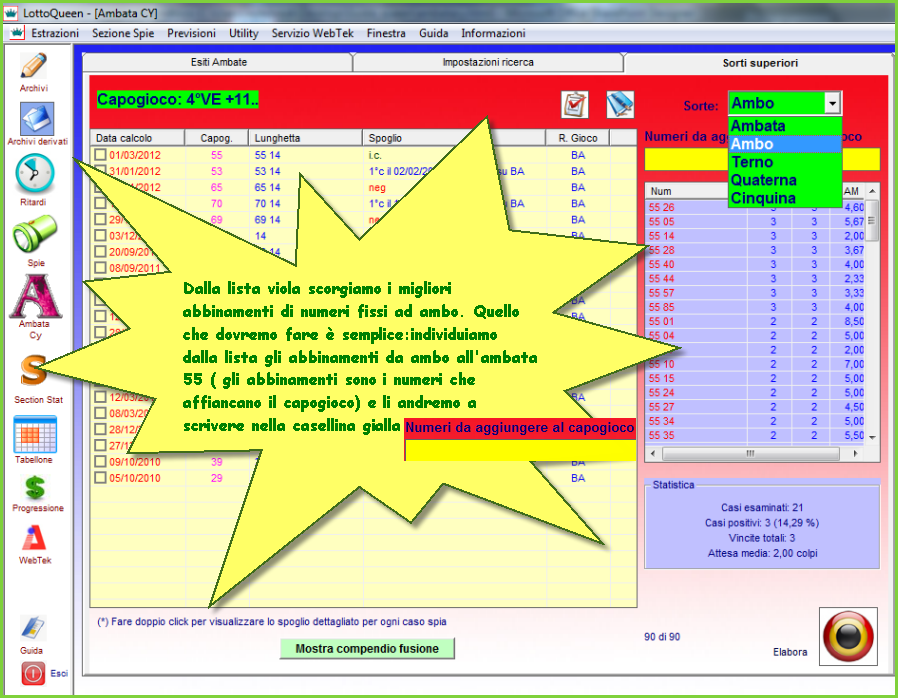Screen dimensions: 898x698
Task: Tick the checkbox for 09/10/2010
Action: click(x=100, y=462)
